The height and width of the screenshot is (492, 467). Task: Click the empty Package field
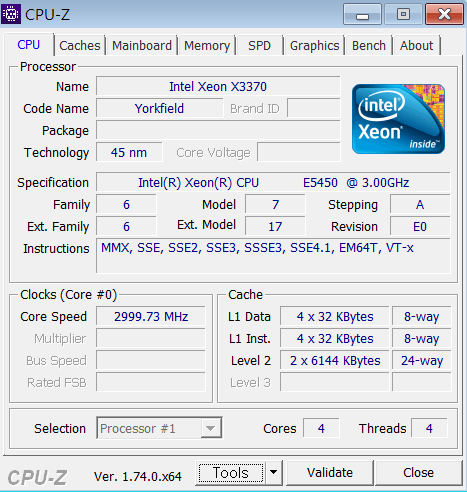pos(218,131)
